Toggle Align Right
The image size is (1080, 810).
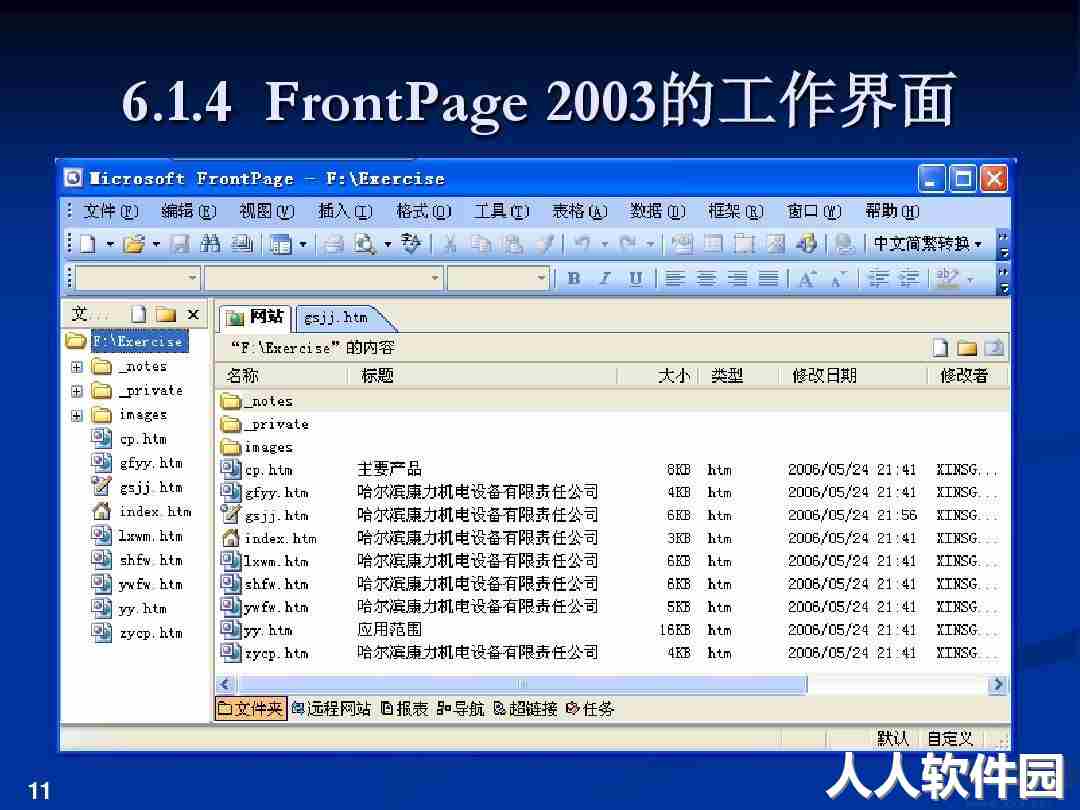tap(737, 278)
